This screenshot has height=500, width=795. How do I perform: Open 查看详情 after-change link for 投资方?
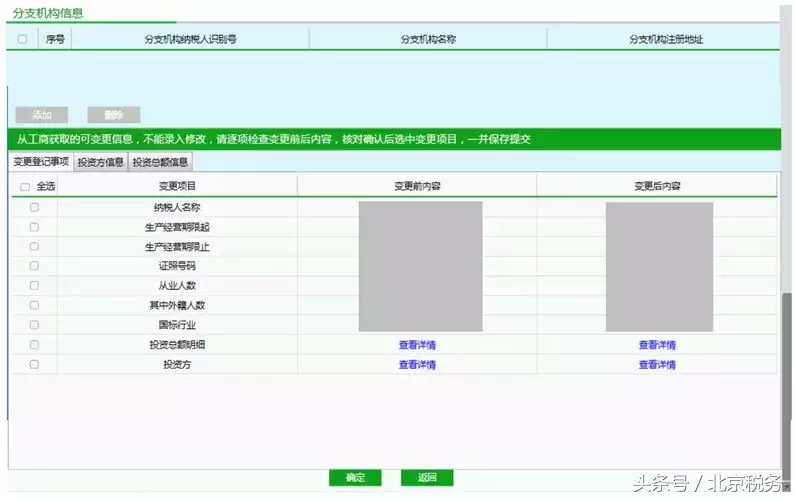(x=657, y=365)
